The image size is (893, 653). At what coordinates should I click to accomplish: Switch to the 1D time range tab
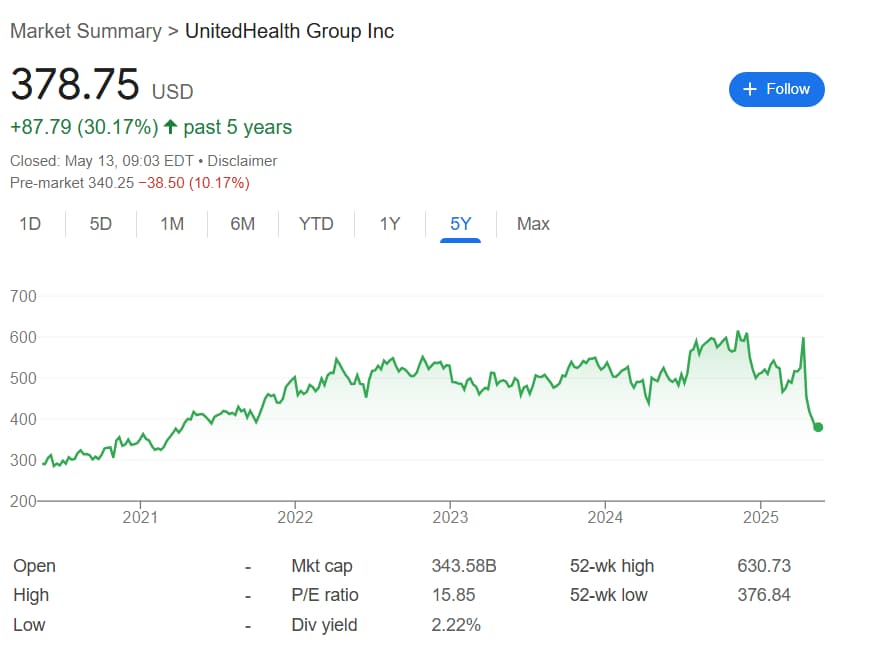(x=30, y=224)
